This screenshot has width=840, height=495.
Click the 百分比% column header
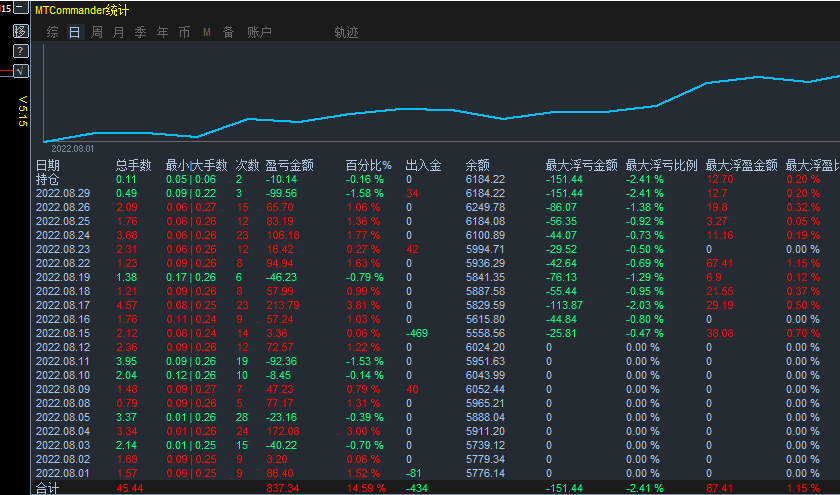(x=369, y=165)
